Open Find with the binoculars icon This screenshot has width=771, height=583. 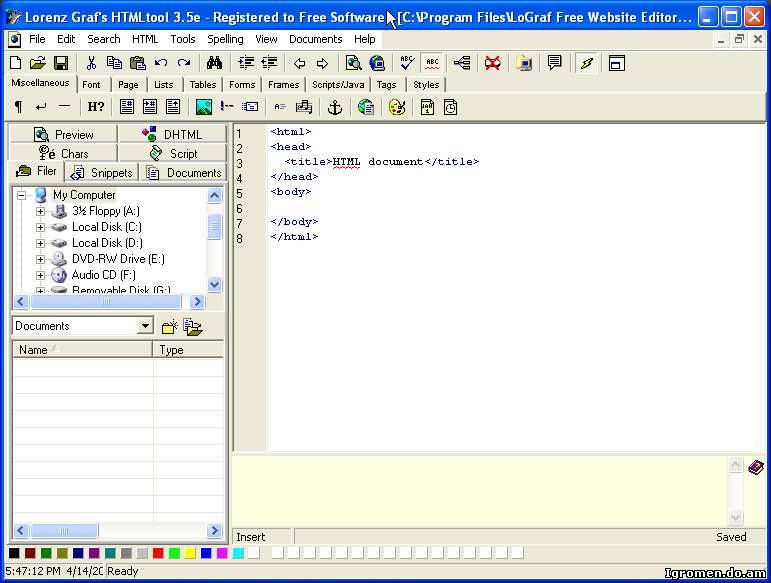click(x=214, y=63)
